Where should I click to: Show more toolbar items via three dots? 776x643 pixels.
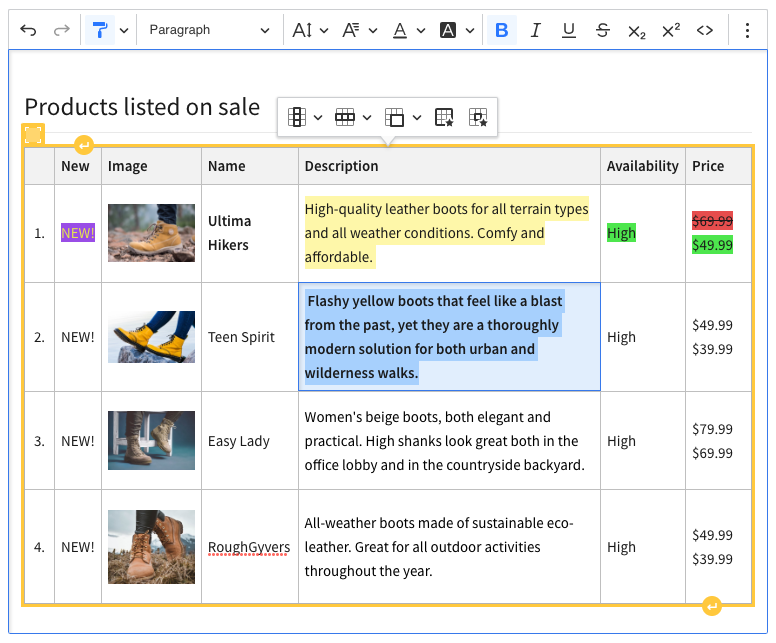coord(747,30)
